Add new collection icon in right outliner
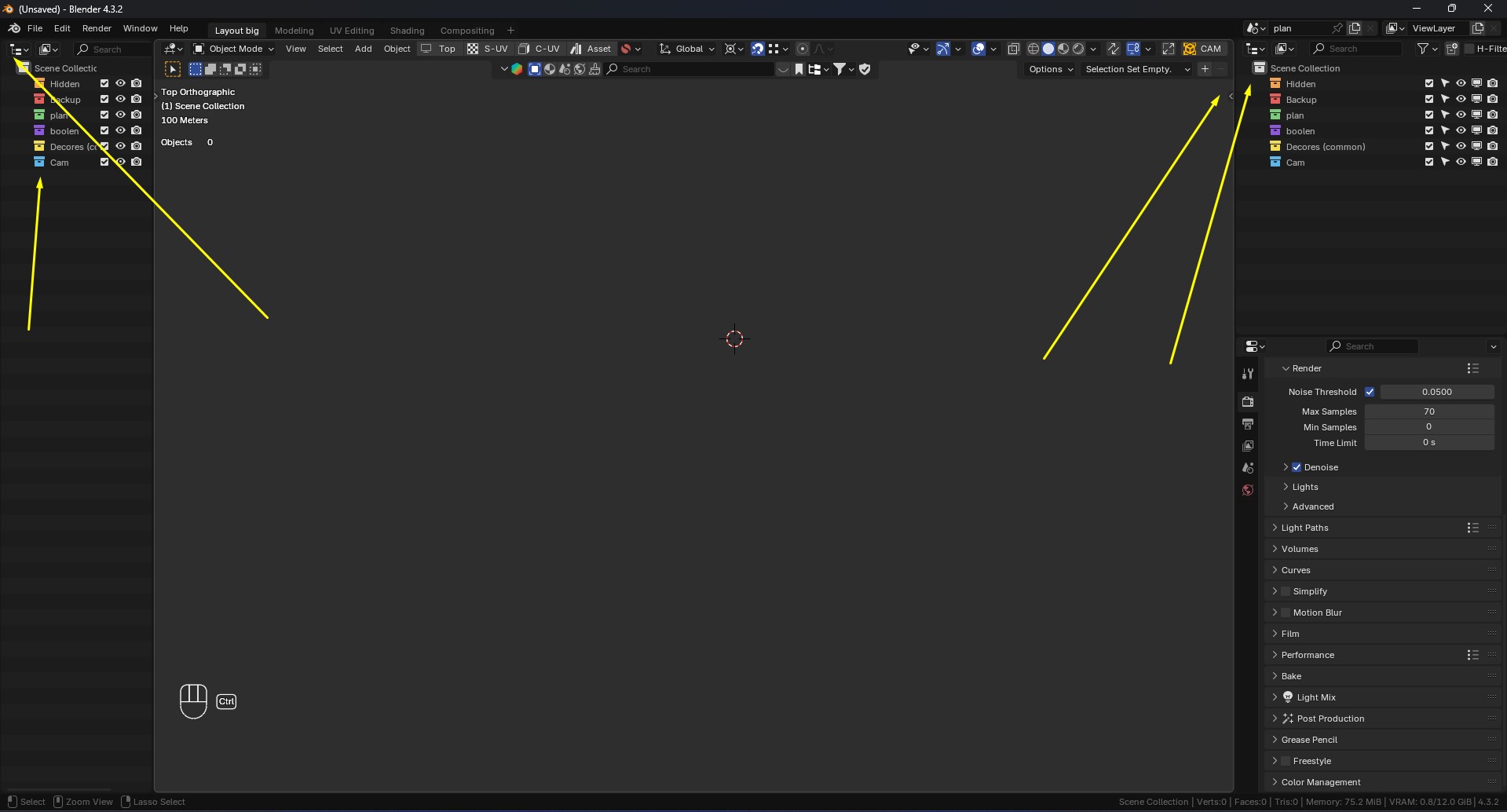 point(1452,49)
